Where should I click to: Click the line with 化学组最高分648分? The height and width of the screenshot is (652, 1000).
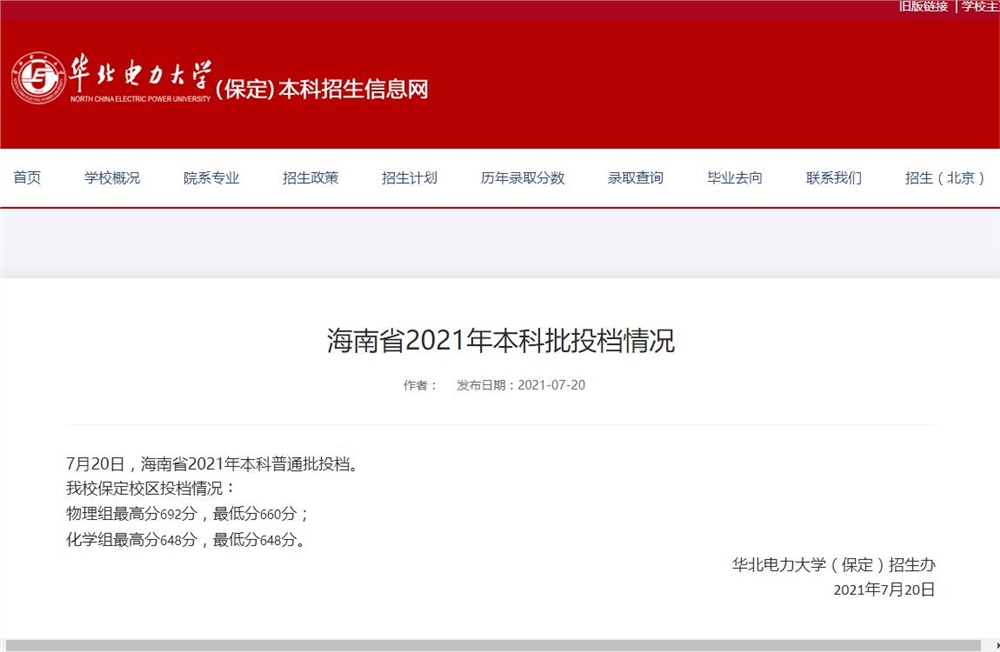coord(186,540)
